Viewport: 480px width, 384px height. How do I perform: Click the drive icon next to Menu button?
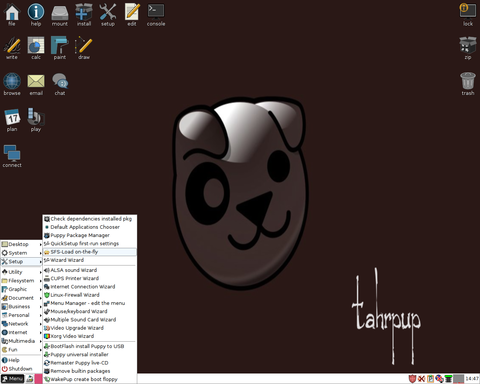[x=30, y=379]
